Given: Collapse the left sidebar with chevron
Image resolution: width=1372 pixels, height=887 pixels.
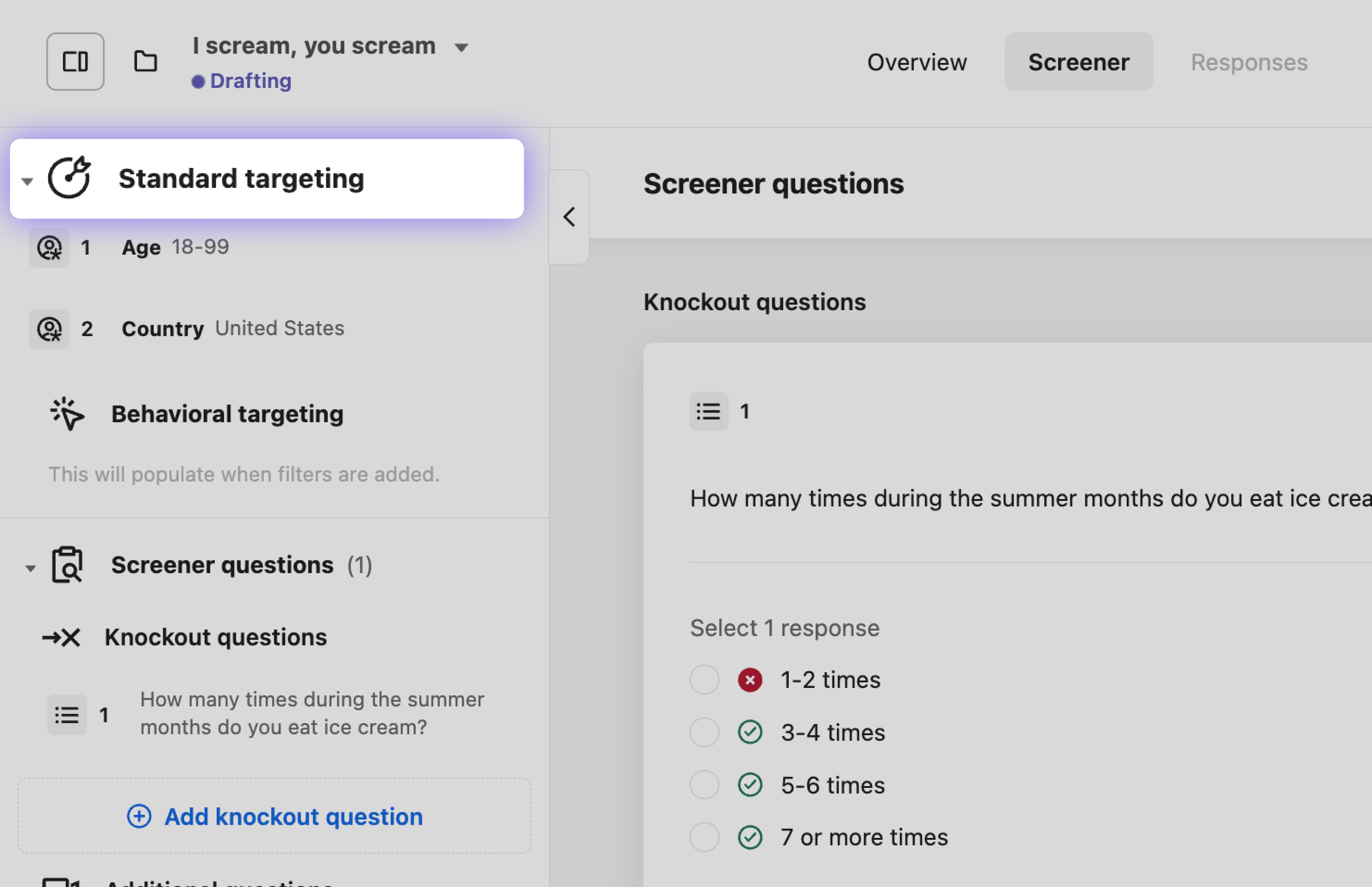Looking at the screenshot, I should pyautogui.click(x=569, y=217).
